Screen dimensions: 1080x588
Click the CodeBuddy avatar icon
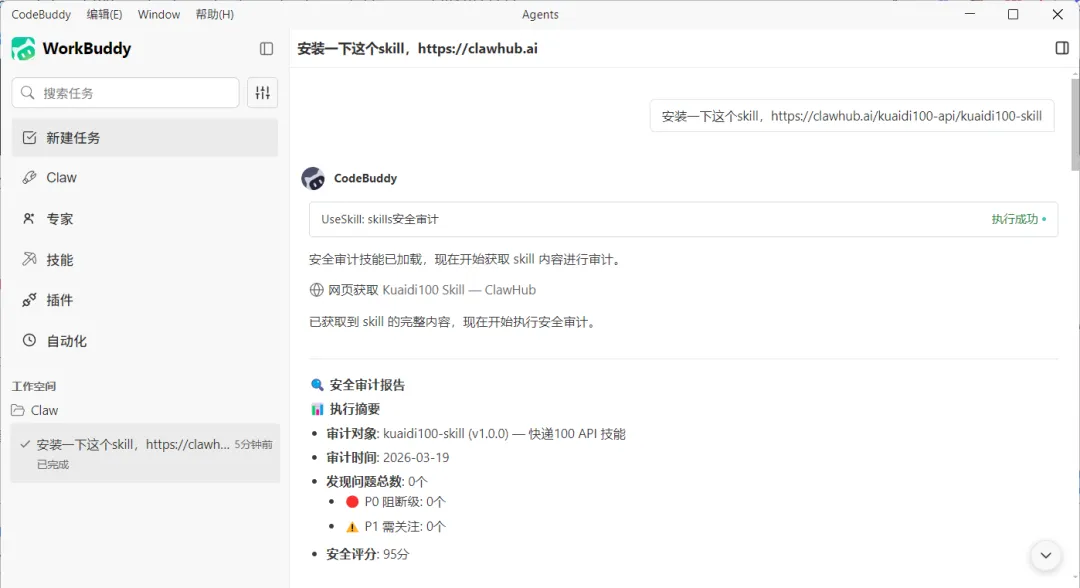[x=313, y=178]
